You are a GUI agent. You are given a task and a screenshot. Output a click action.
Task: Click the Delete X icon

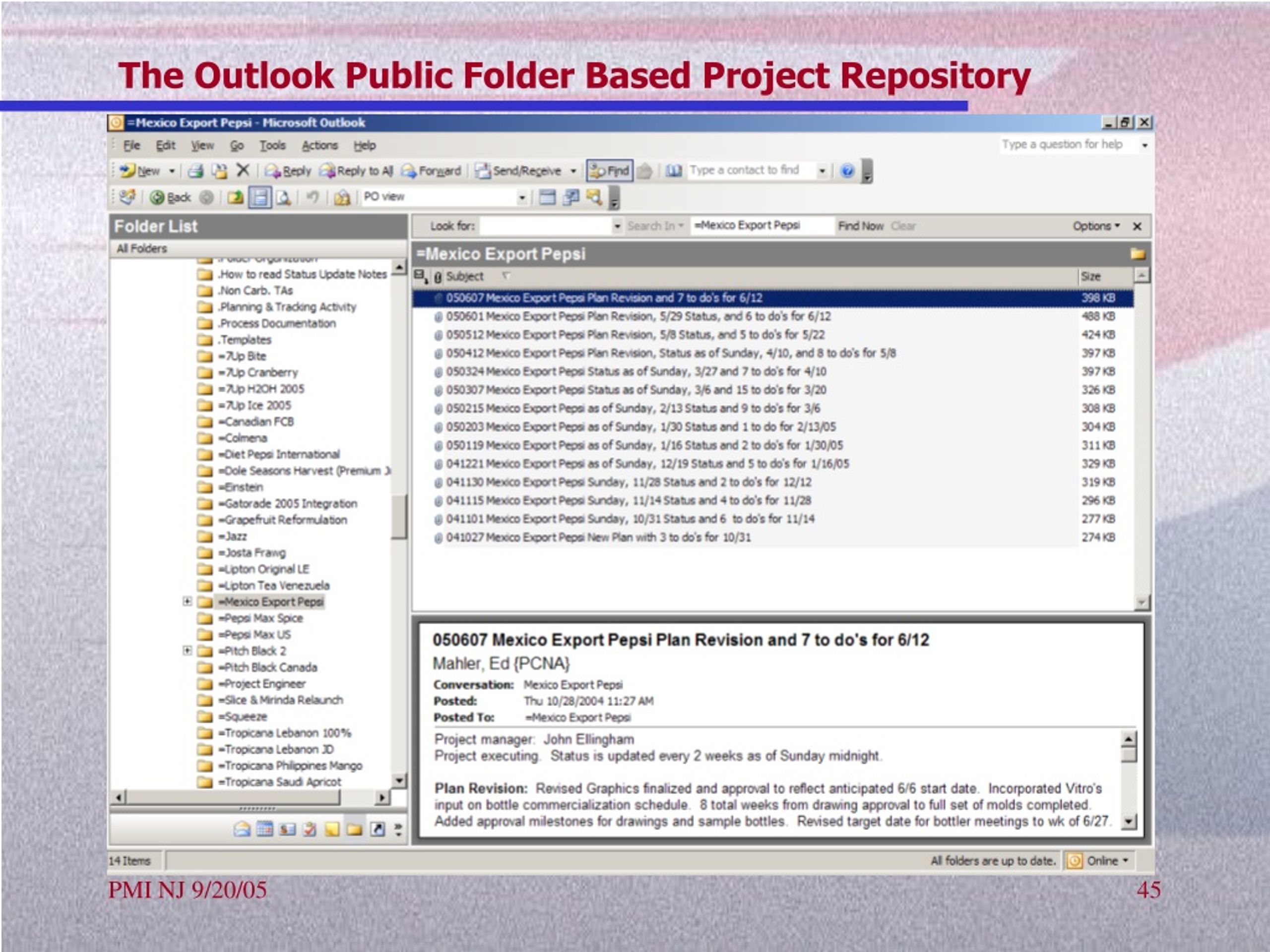(243, 170)
